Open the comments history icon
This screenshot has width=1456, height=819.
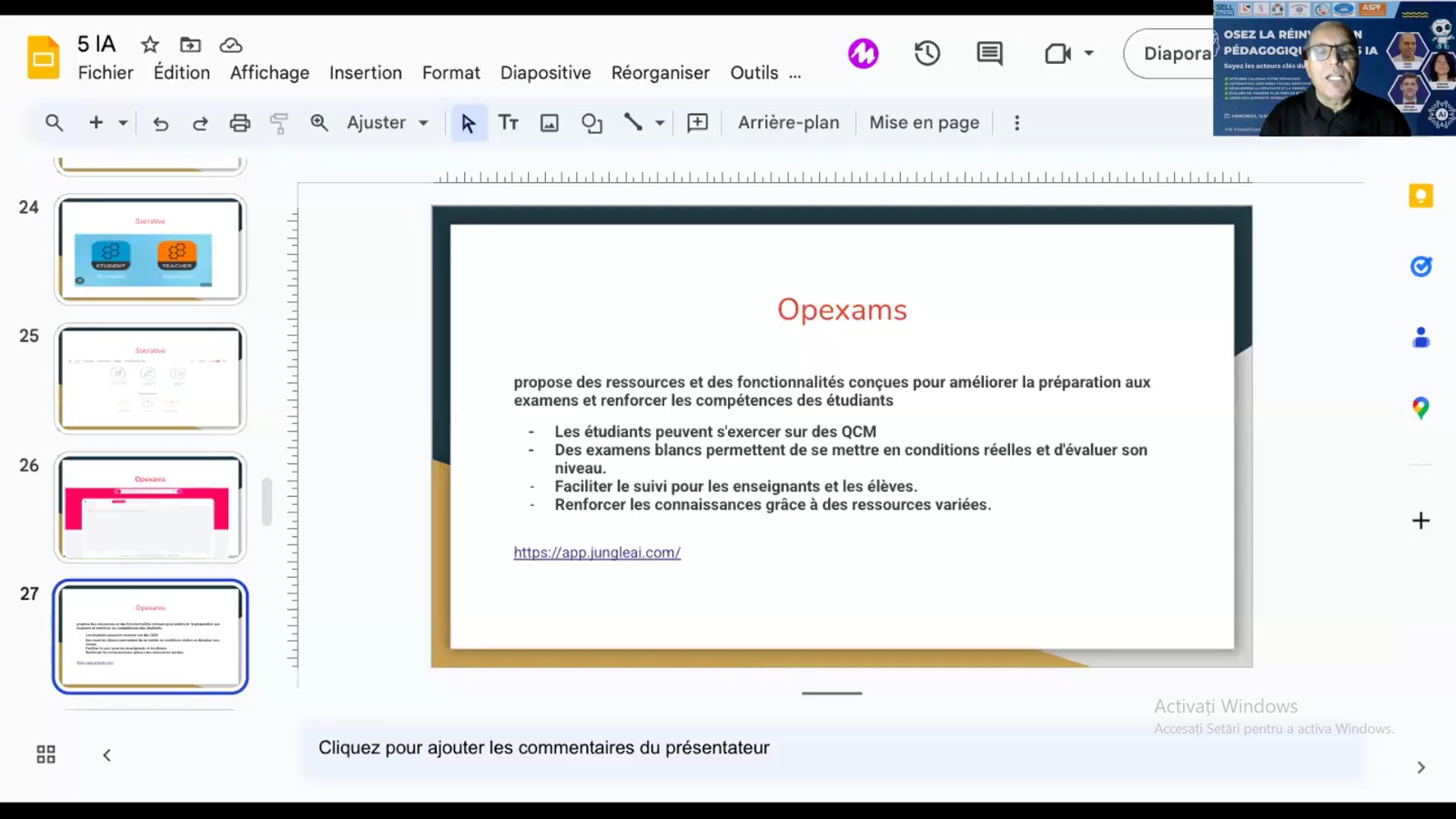989,54
